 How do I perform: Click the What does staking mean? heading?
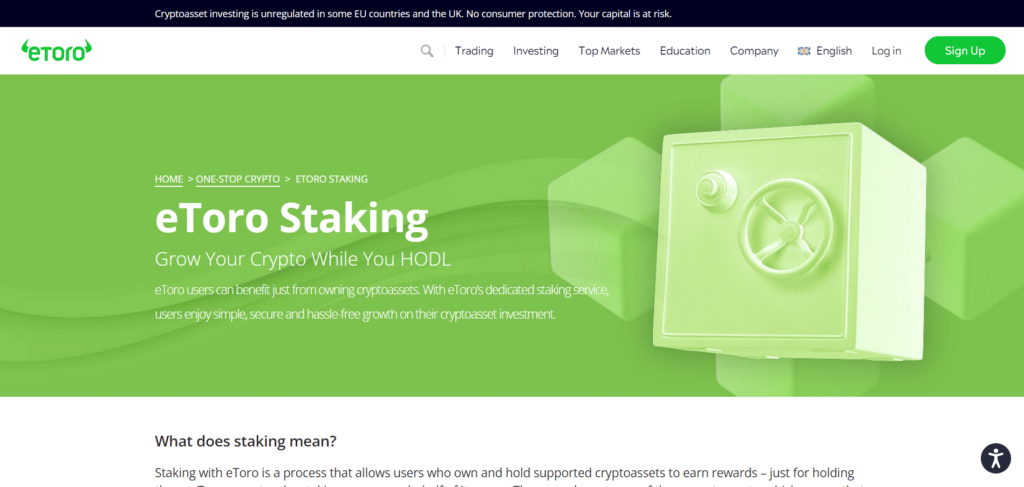click(246, 441)
